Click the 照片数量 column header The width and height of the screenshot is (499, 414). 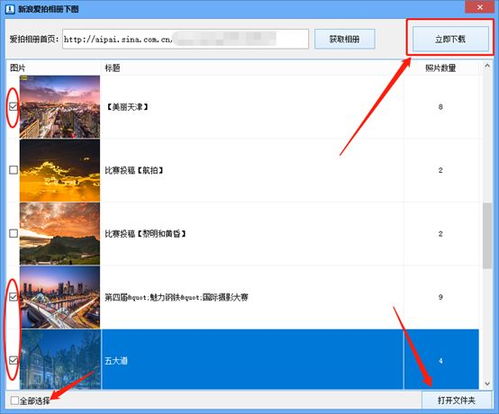click(x=440, y=68)
